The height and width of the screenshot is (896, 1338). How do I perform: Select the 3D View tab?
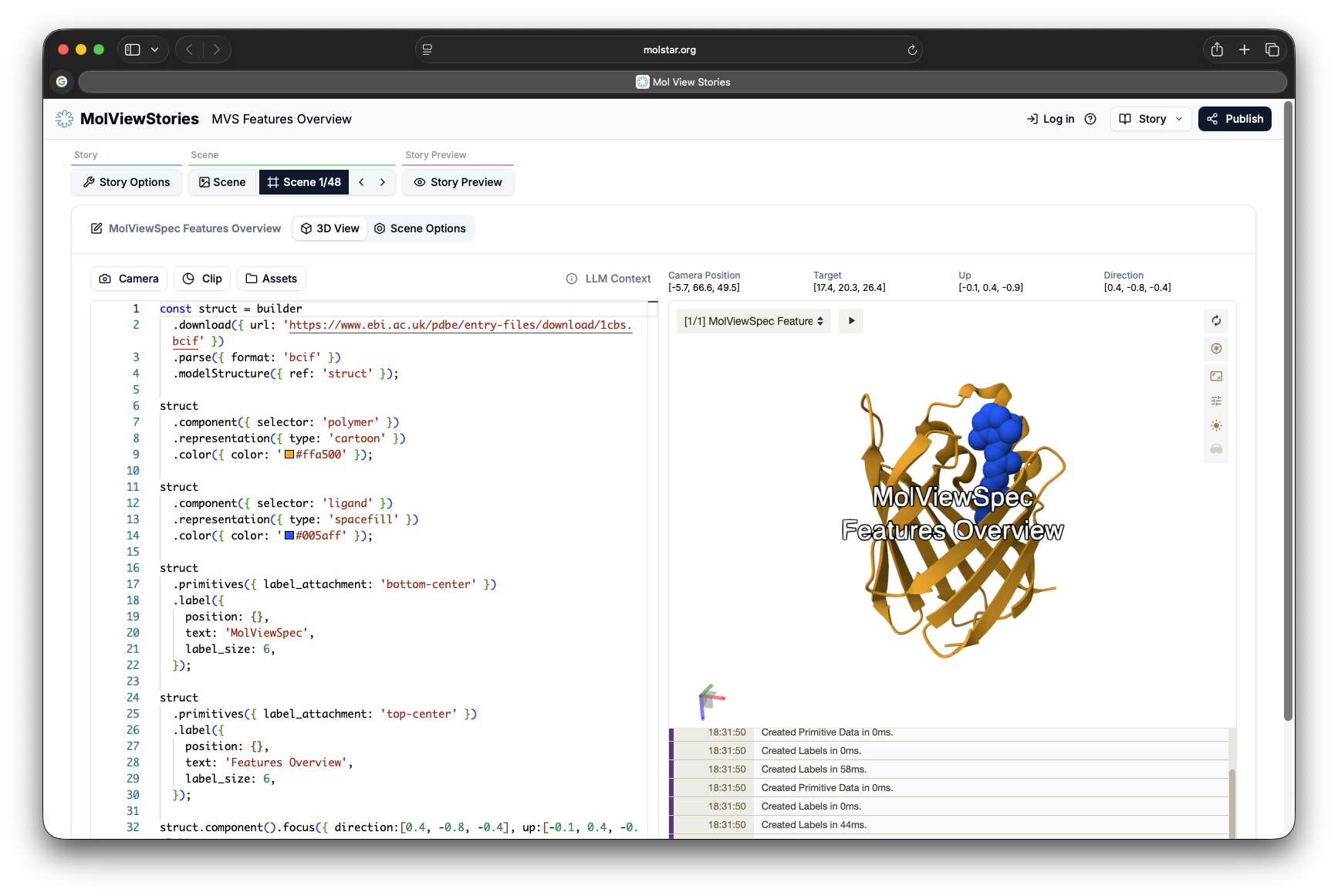click(329, 228)
